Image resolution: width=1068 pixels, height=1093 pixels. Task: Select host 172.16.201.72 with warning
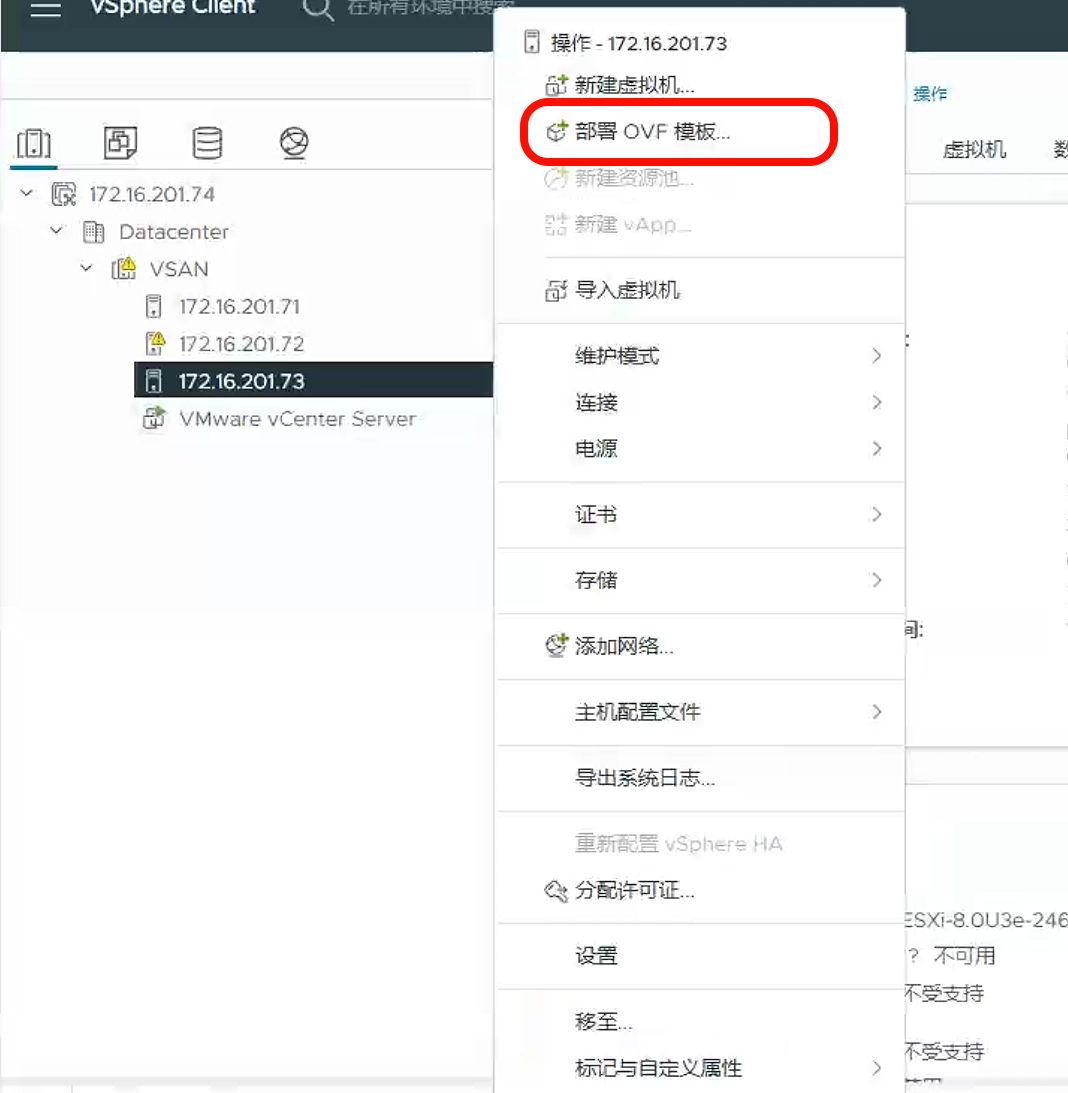(x=241, y=344)
